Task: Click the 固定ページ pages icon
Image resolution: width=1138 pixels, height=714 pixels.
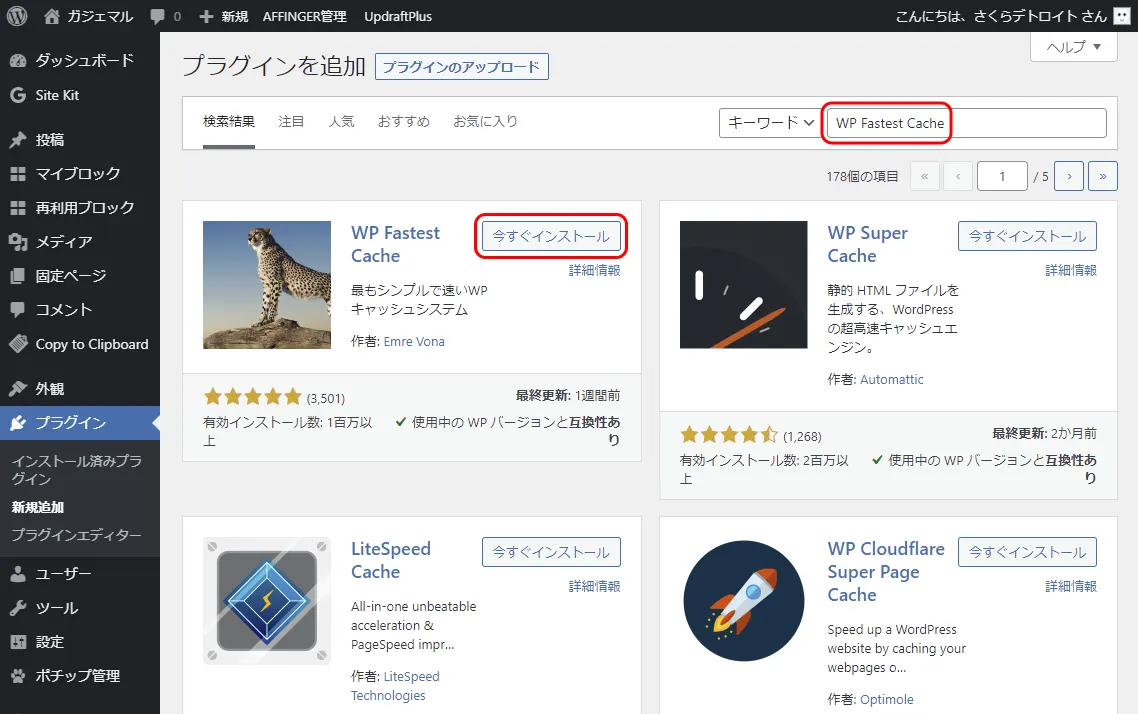Action: pos(18,276)
